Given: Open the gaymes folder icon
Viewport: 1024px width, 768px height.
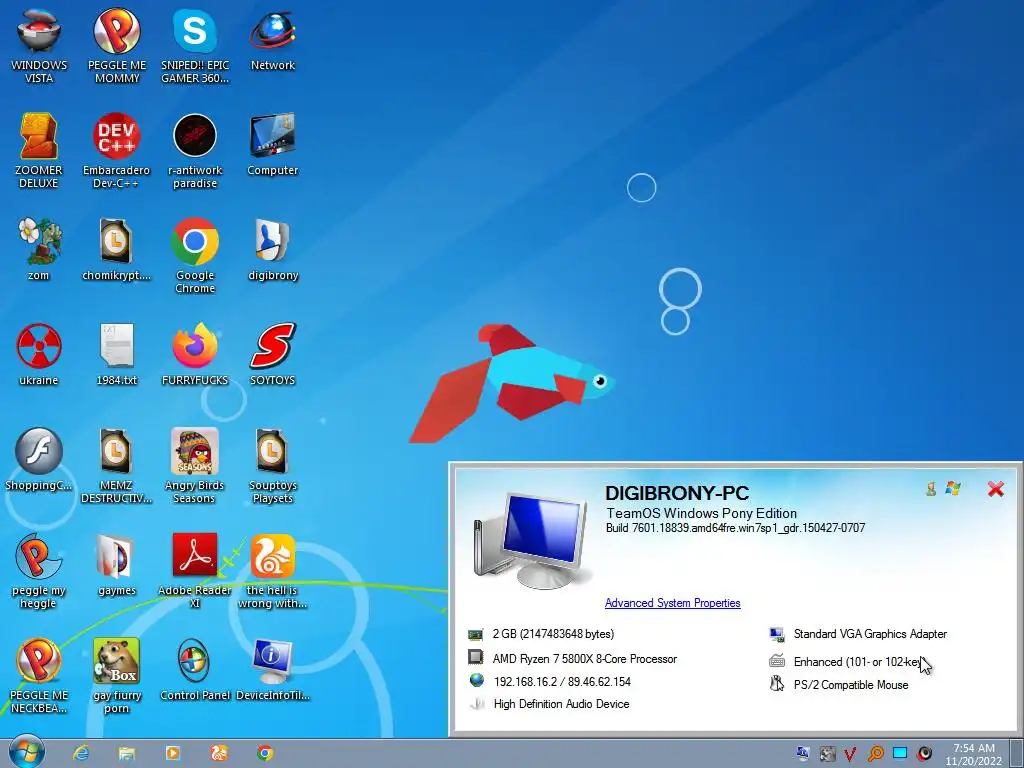Looking at the screenshot, I should pyautogui.click(x=116, y=565).
